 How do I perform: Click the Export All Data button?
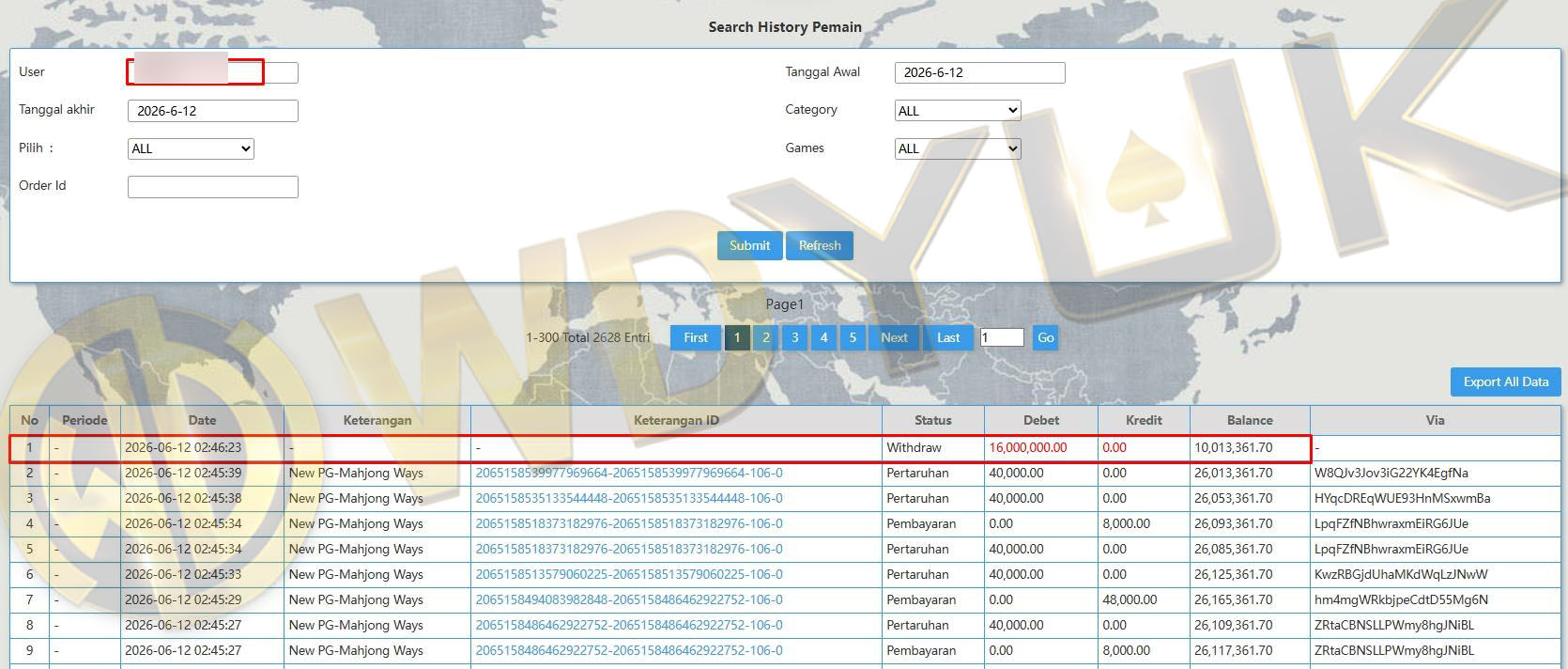click(x=1505, y=381)
